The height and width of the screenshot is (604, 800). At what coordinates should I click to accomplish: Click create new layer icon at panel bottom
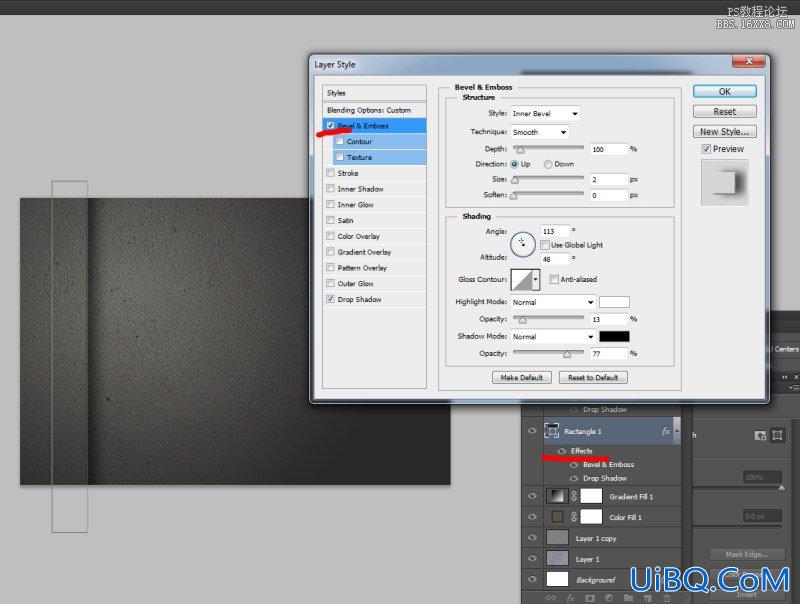pyautogui.click(x=648, y=597)
